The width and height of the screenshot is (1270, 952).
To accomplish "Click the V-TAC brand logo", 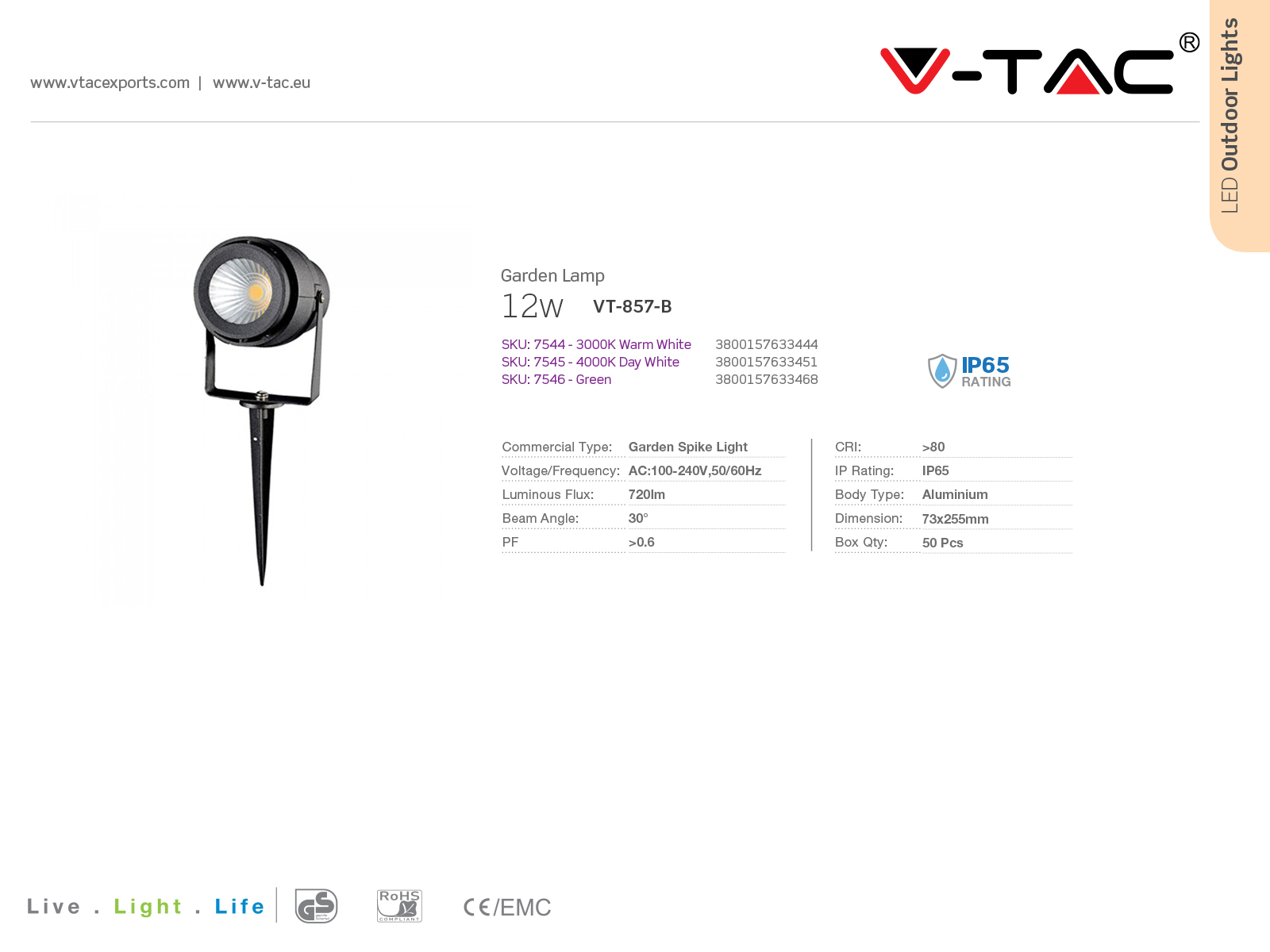I will [x=1027, y=71].
